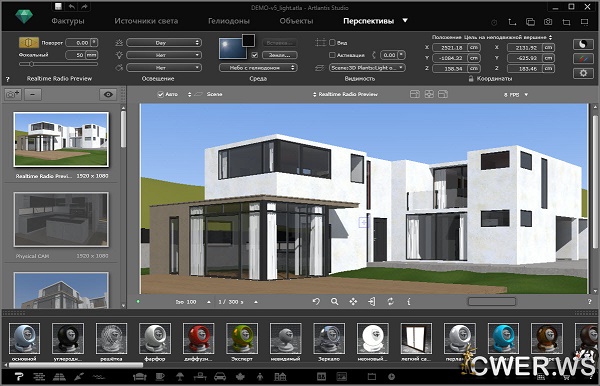Screen dimensions: 600x386
Task: Open the Scene layer selector
Action: (x=205, y=94)
